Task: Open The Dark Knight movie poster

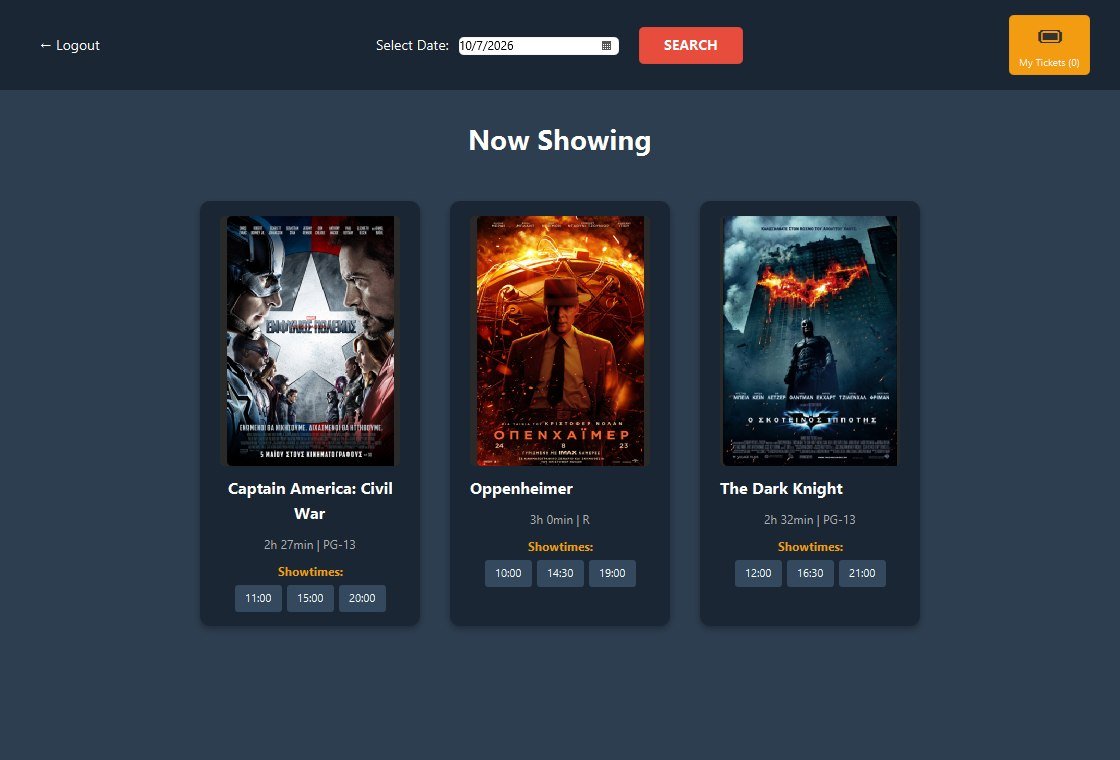Action: 809,341
